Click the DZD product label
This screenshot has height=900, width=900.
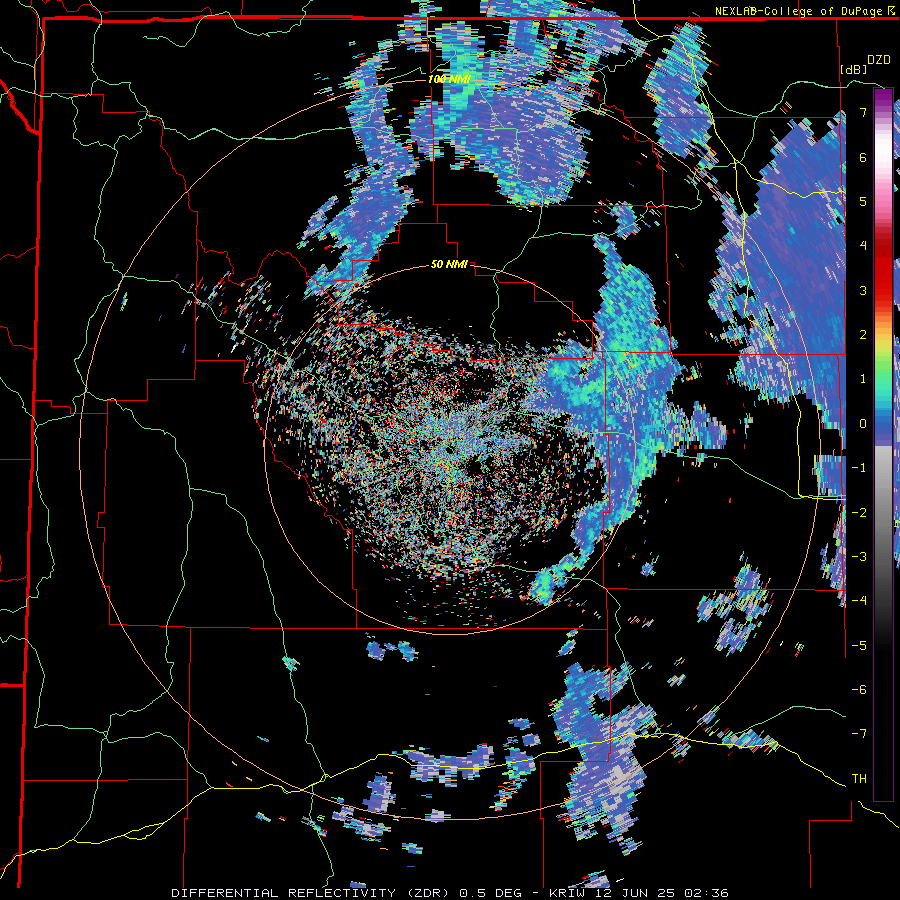[x=878, y=60]
